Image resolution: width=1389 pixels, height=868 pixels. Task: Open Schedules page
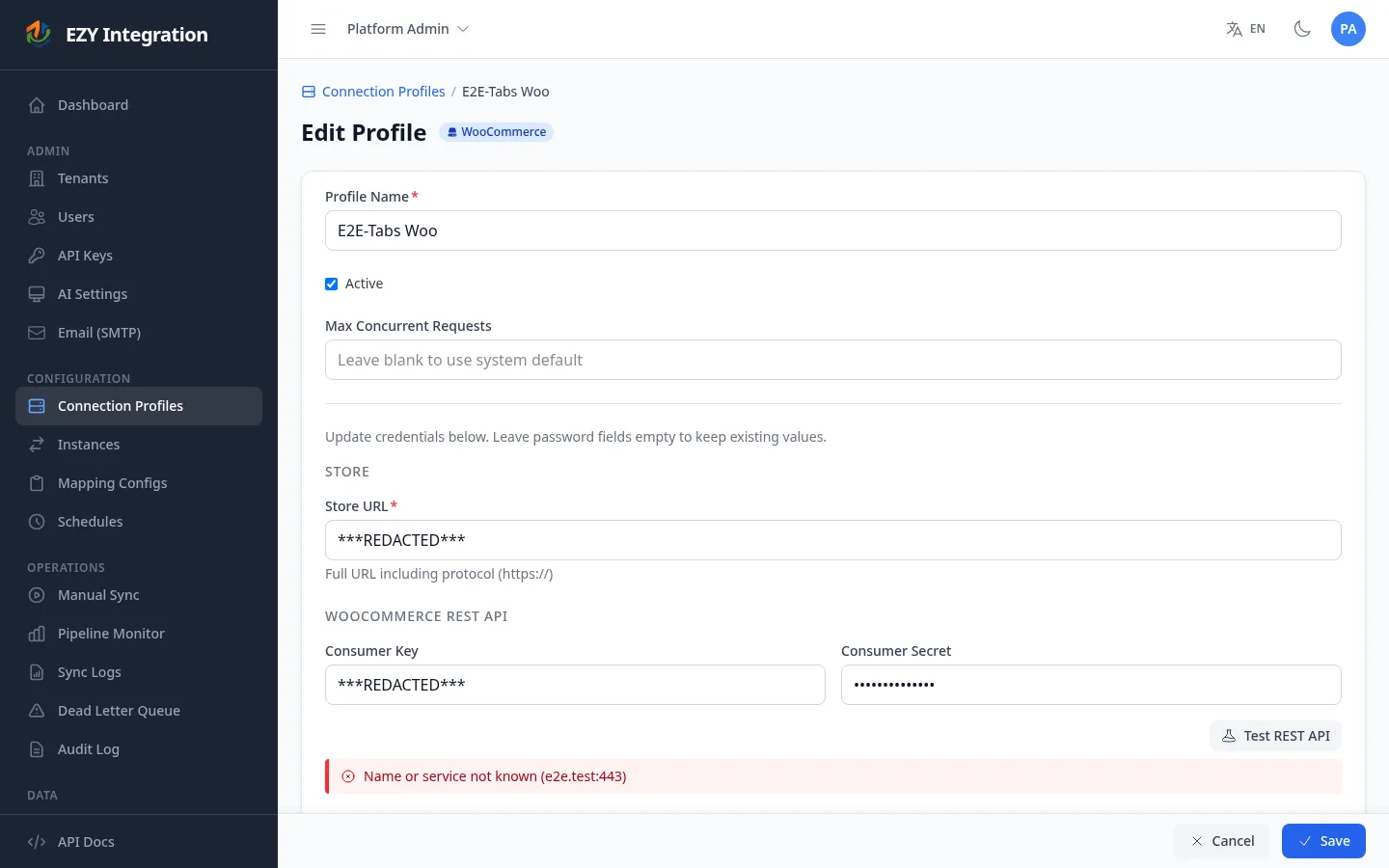click(139, 522)
